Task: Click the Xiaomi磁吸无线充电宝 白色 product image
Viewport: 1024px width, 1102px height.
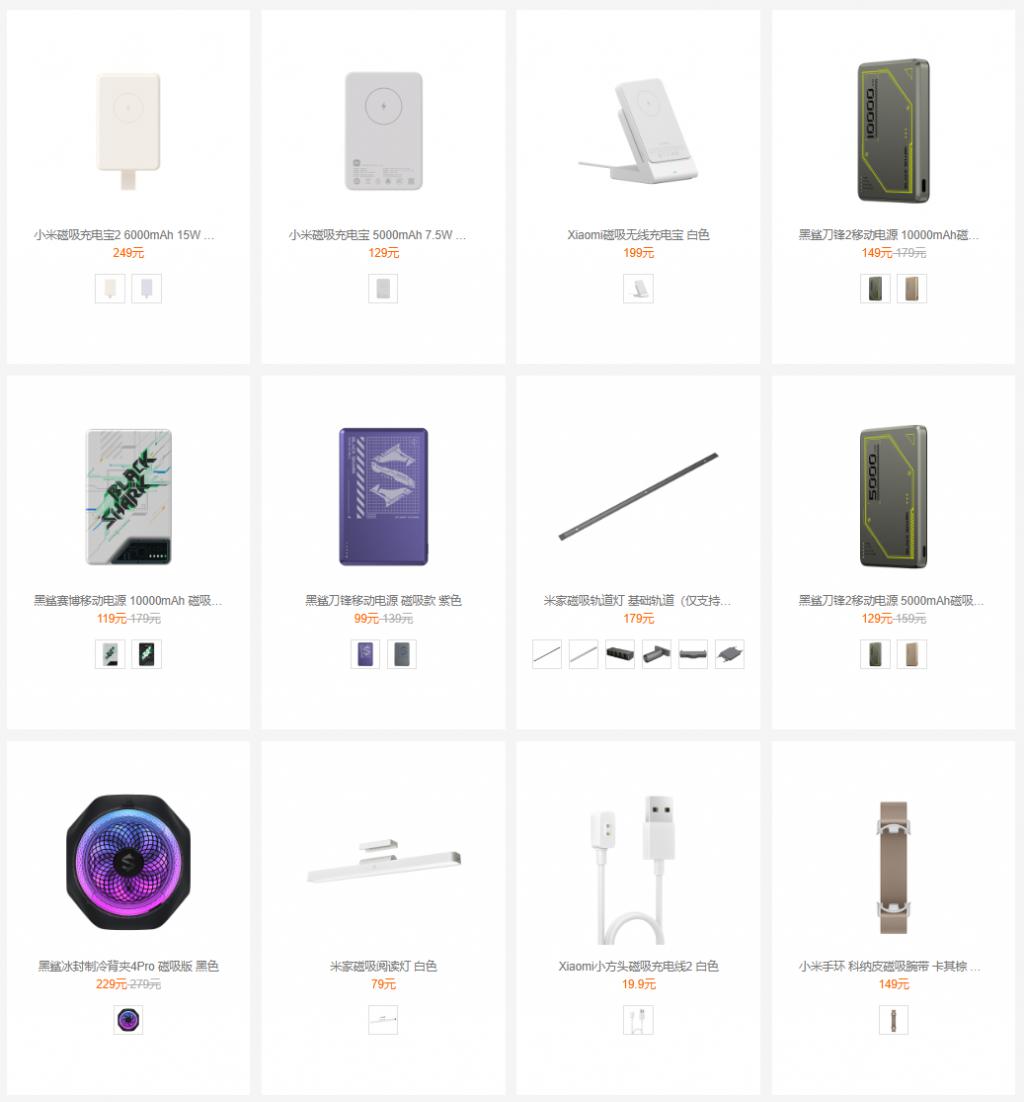Action: click(638, 131)
